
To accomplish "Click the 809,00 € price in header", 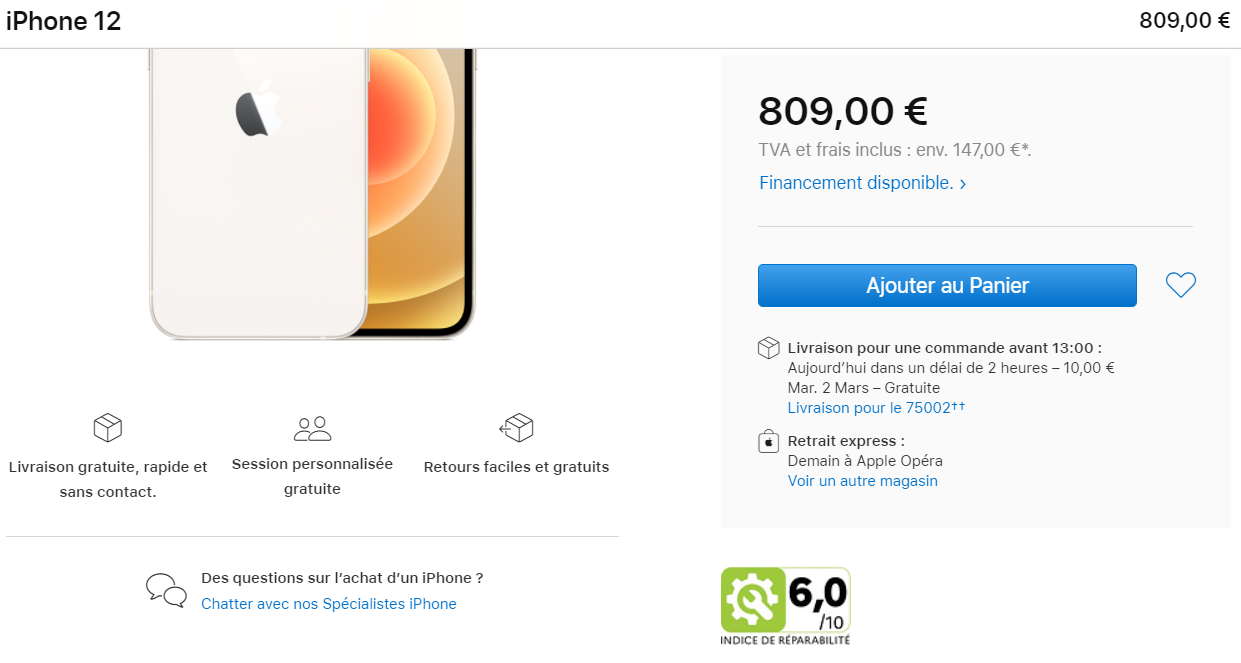I will tap(1185, 21).
